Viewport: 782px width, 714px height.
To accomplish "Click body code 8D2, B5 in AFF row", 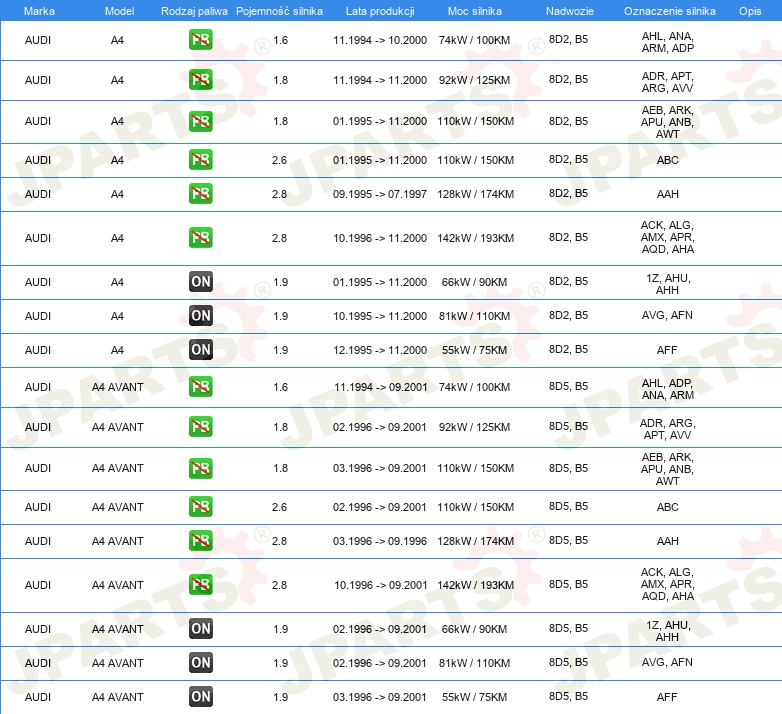I will [569, 349].
